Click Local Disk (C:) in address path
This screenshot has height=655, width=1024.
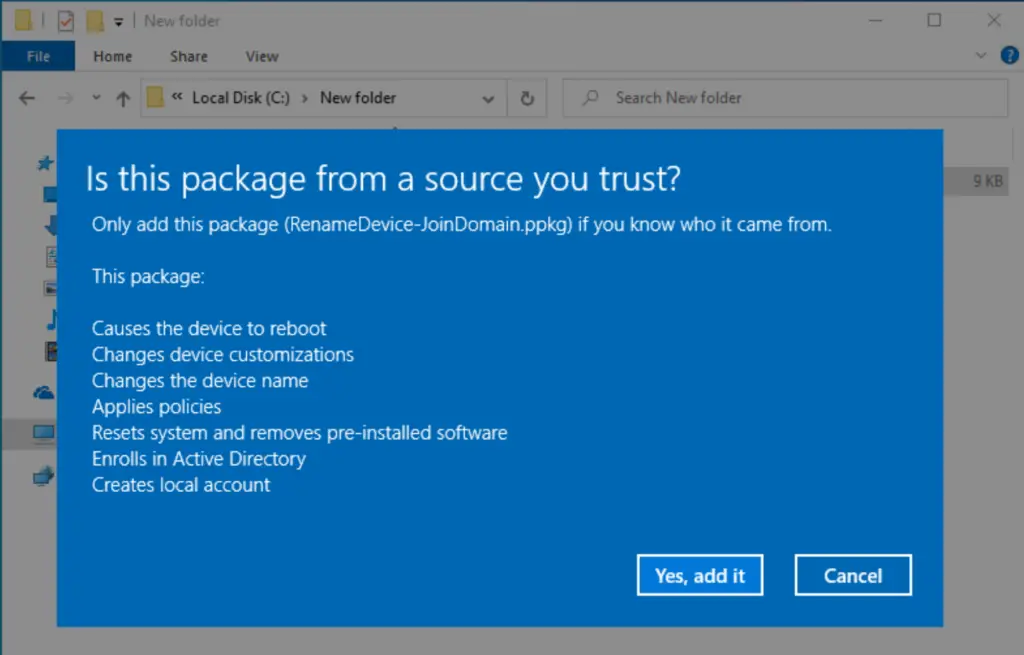240,98
